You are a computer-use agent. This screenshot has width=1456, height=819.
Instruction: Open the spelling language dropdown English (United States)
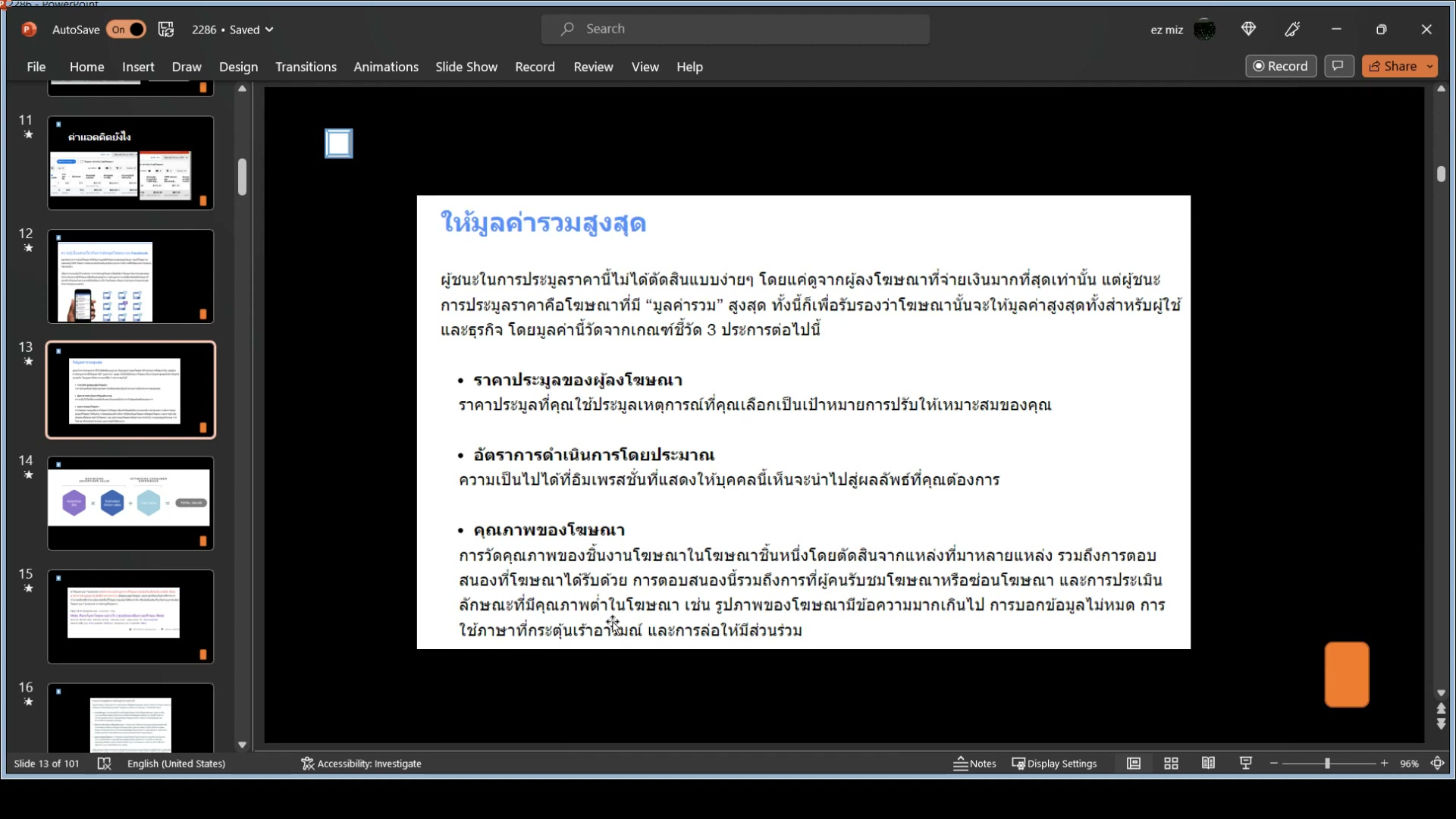coord(176,764)
